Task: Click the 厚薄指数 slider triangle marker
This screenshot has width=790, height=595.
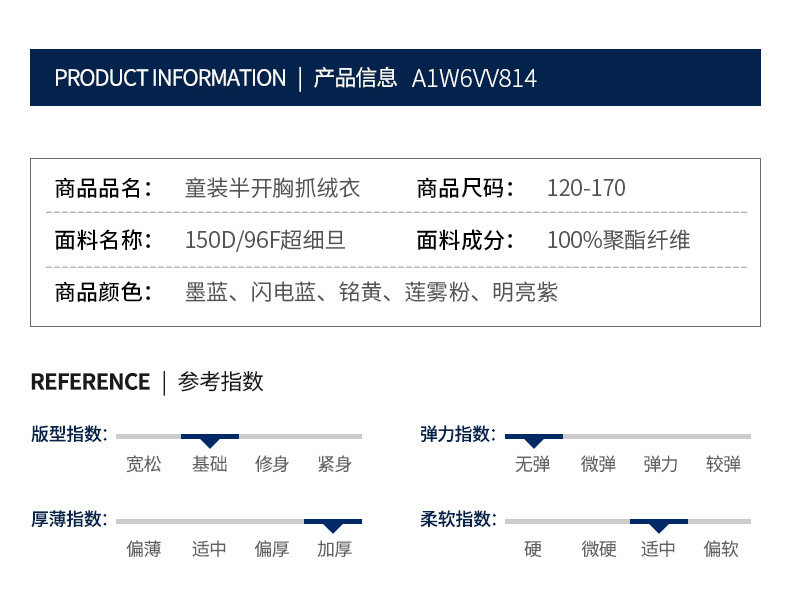Action: 333,526
